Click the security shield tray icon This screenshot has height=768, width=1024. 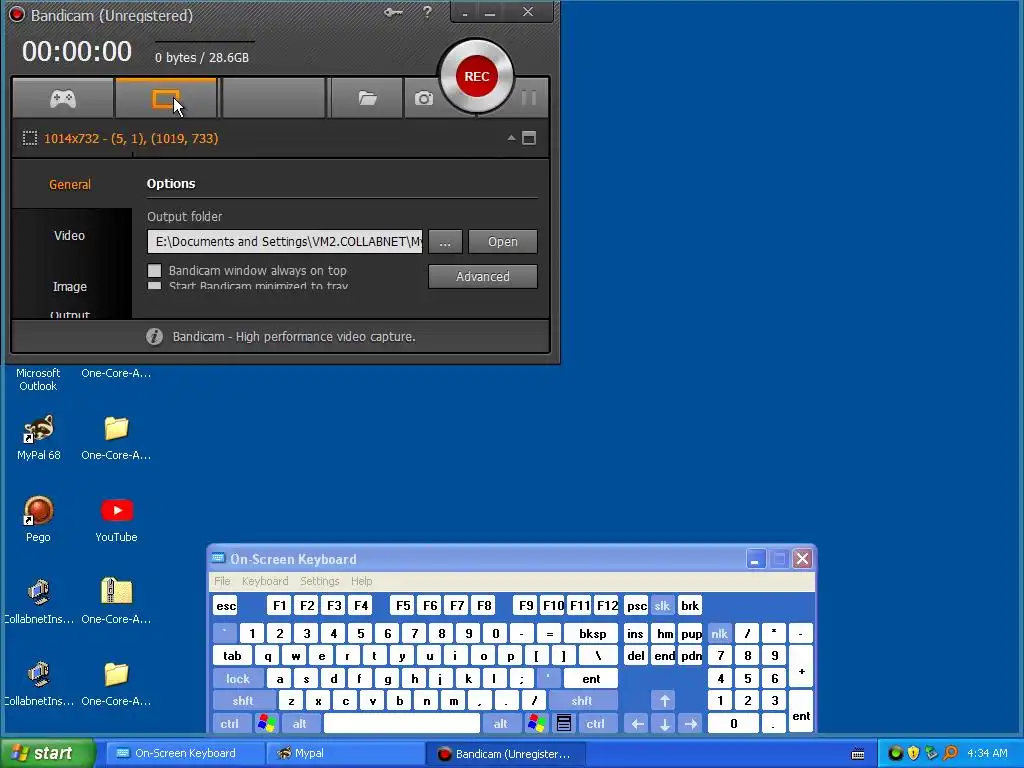point(913,754)
